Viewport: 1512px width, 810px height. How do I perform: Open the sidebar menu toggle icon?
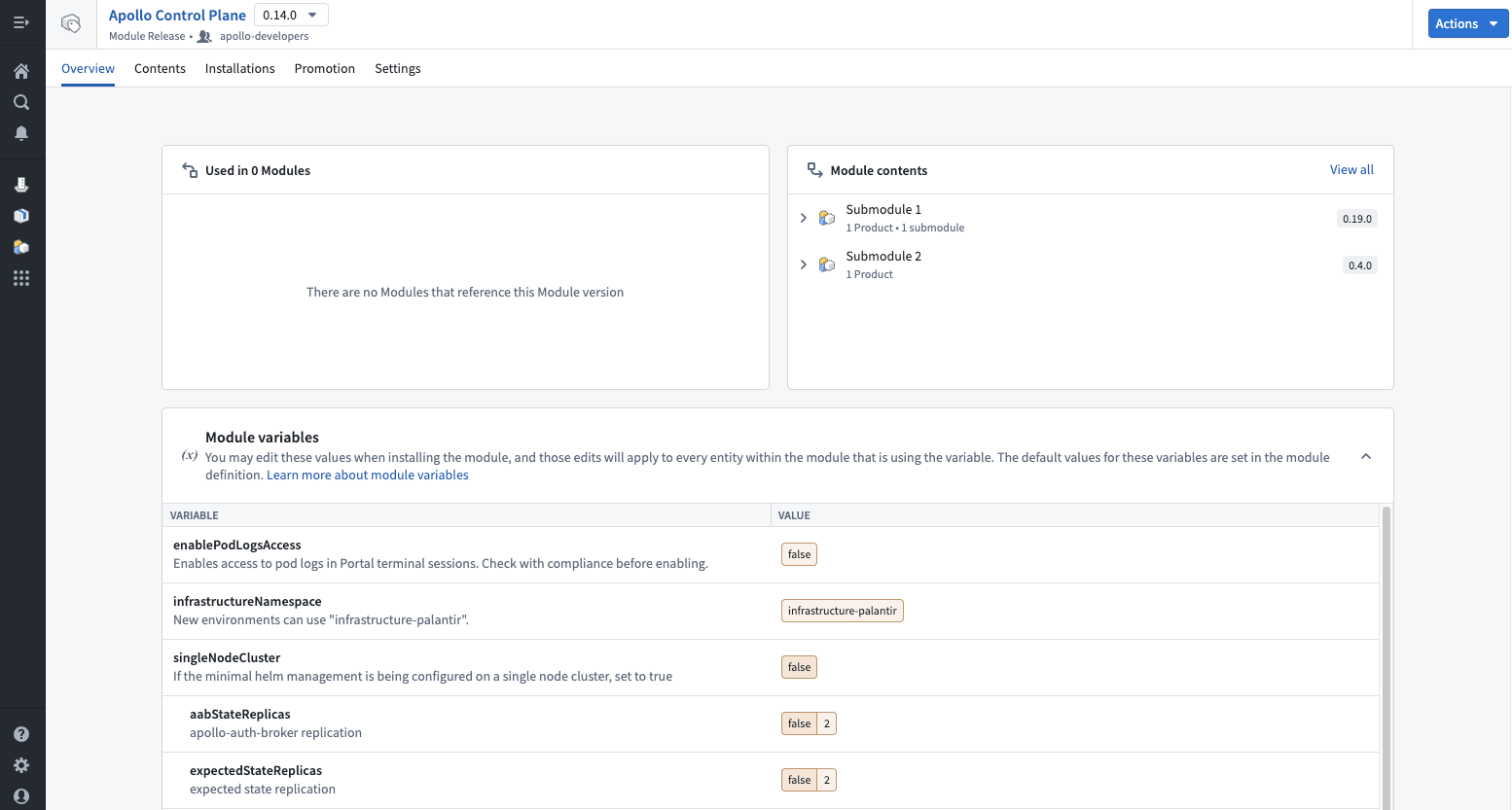[21, 22]
